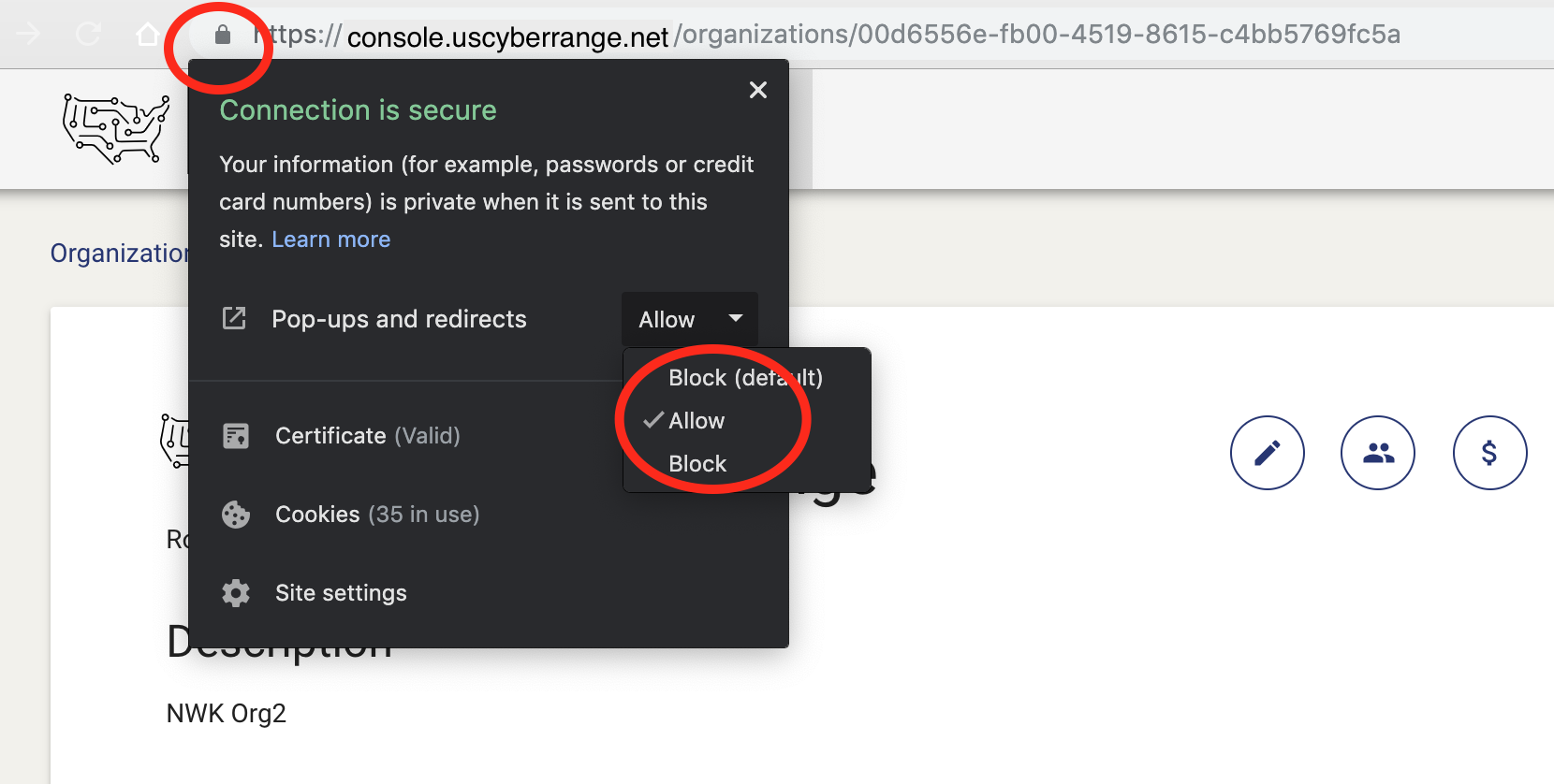
Task: Select Block (default) for pop-ups
Action: click(745, 378)
